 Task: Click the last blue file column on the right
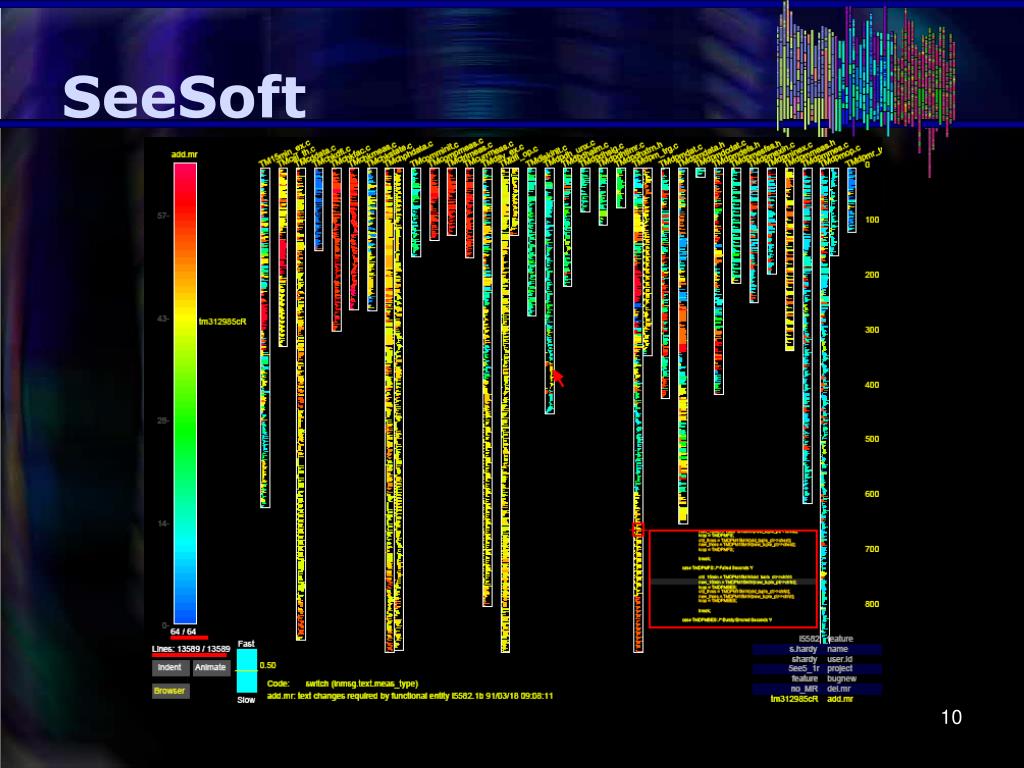(x=852, y=200)
